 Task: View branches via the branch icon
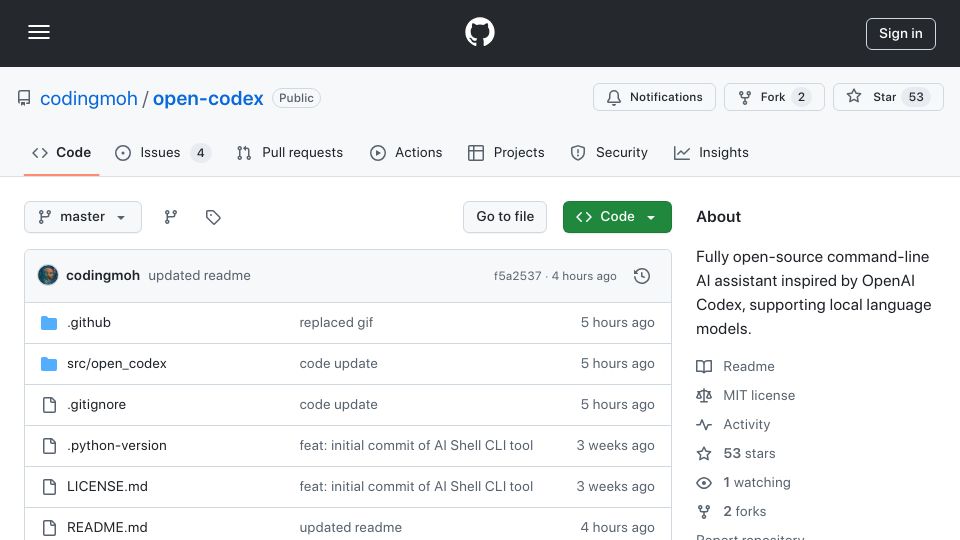[x=171, y=217]
